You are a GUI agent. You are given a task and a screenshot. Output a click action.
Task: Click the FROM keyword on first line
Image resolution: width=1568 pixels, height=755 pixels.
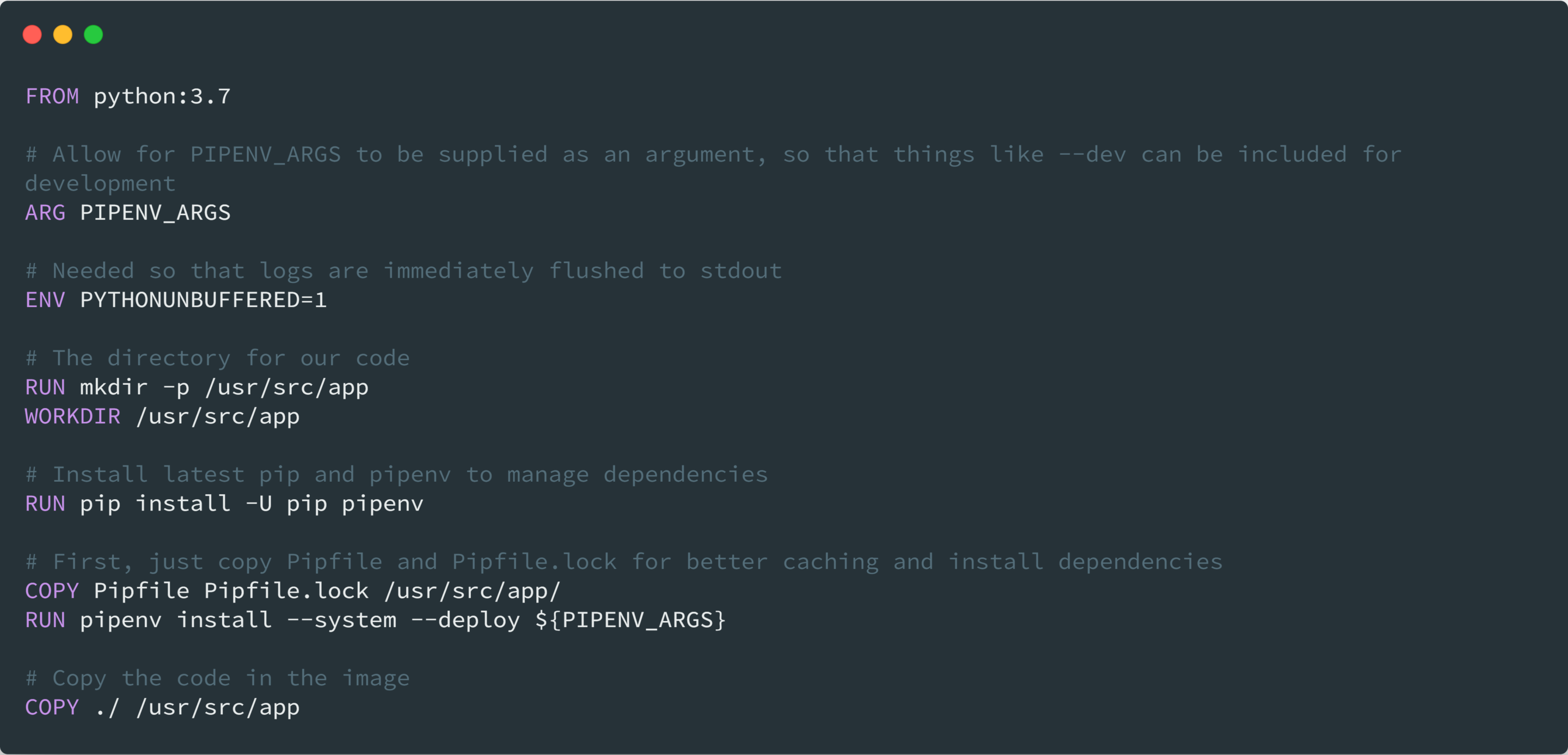52,96
